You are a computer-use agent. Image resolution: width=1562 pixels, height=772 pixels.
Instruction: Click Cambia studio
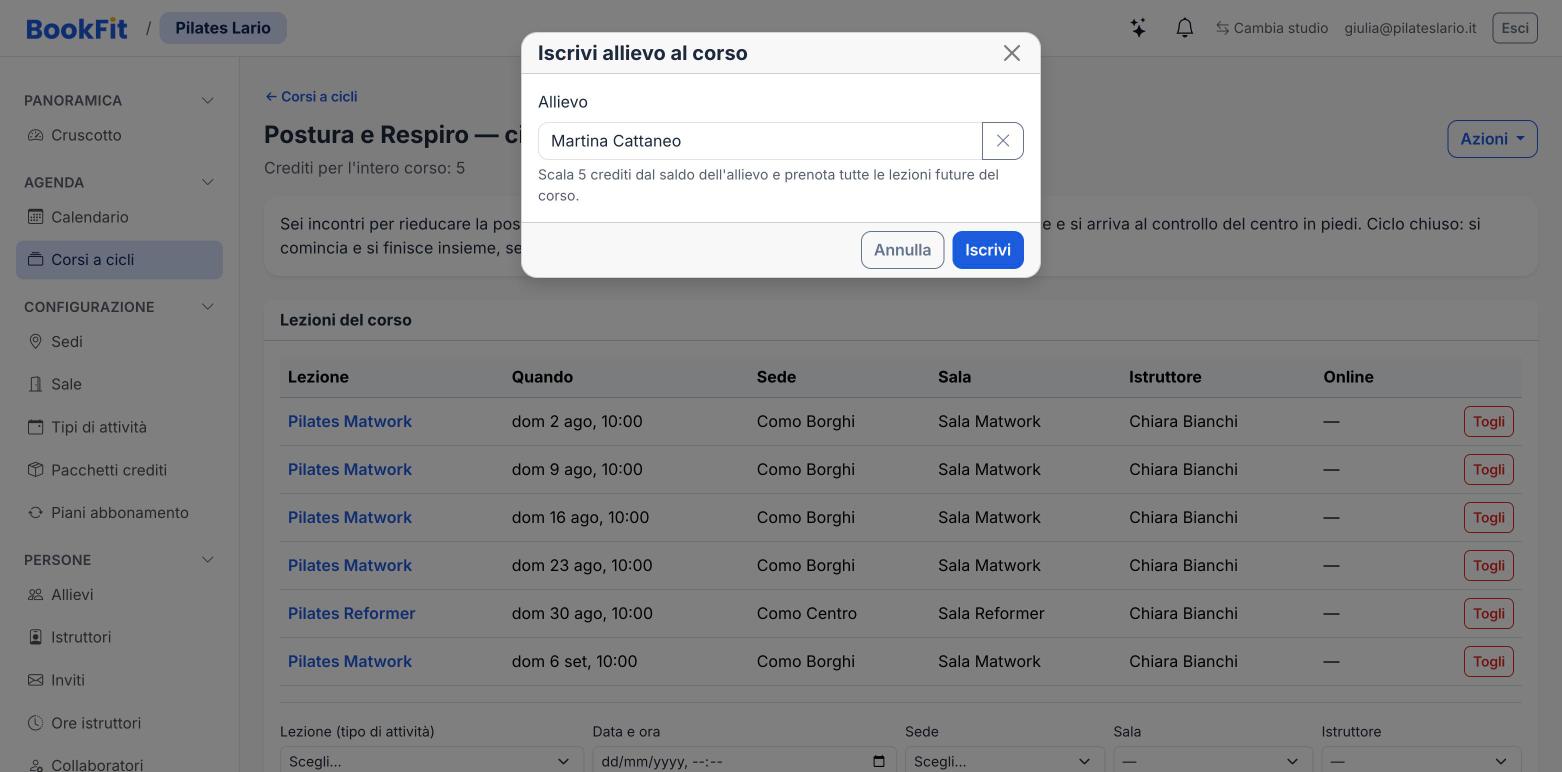coord(1272,28)
